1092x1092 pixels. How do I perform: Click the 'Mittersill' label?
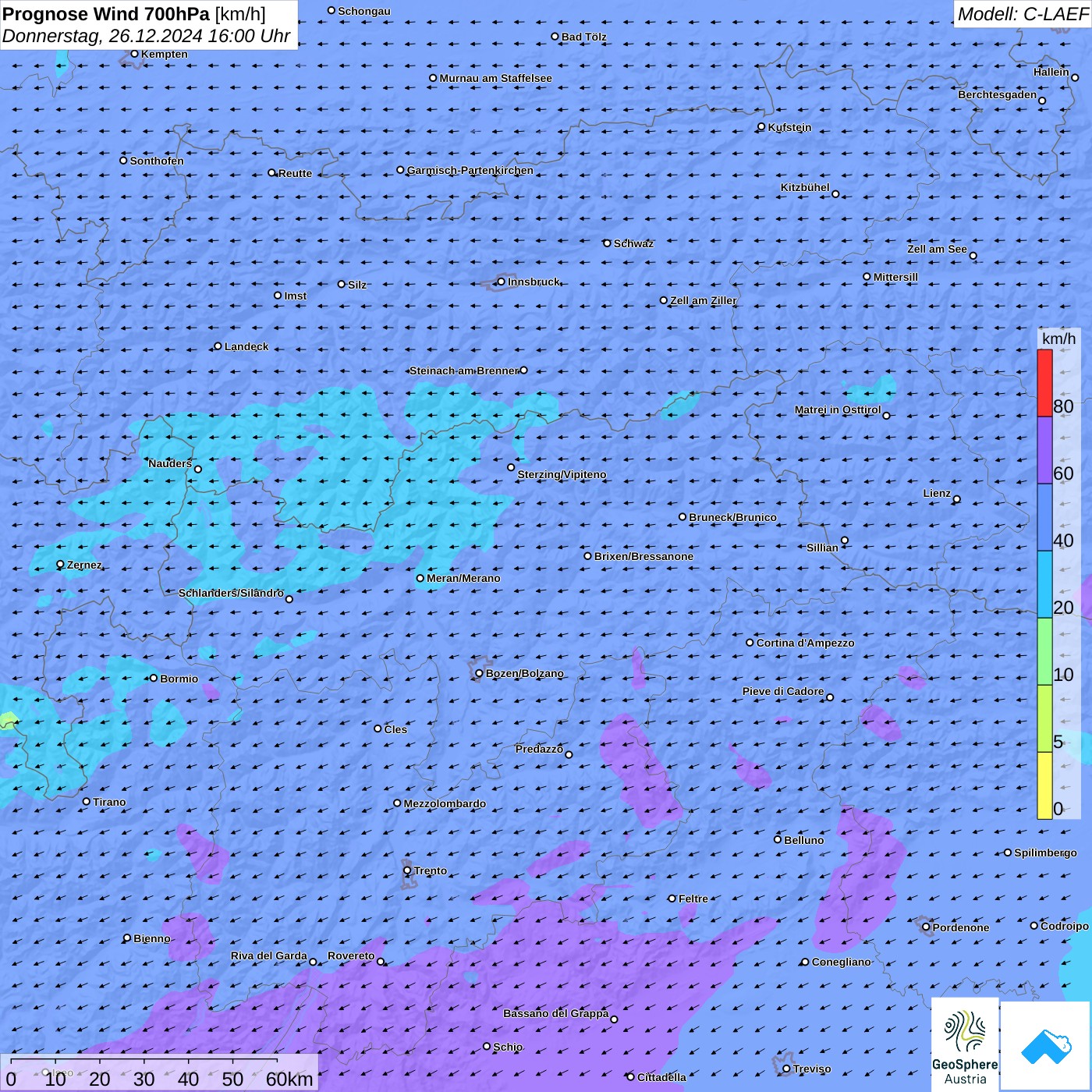click(x=895, y=277)
